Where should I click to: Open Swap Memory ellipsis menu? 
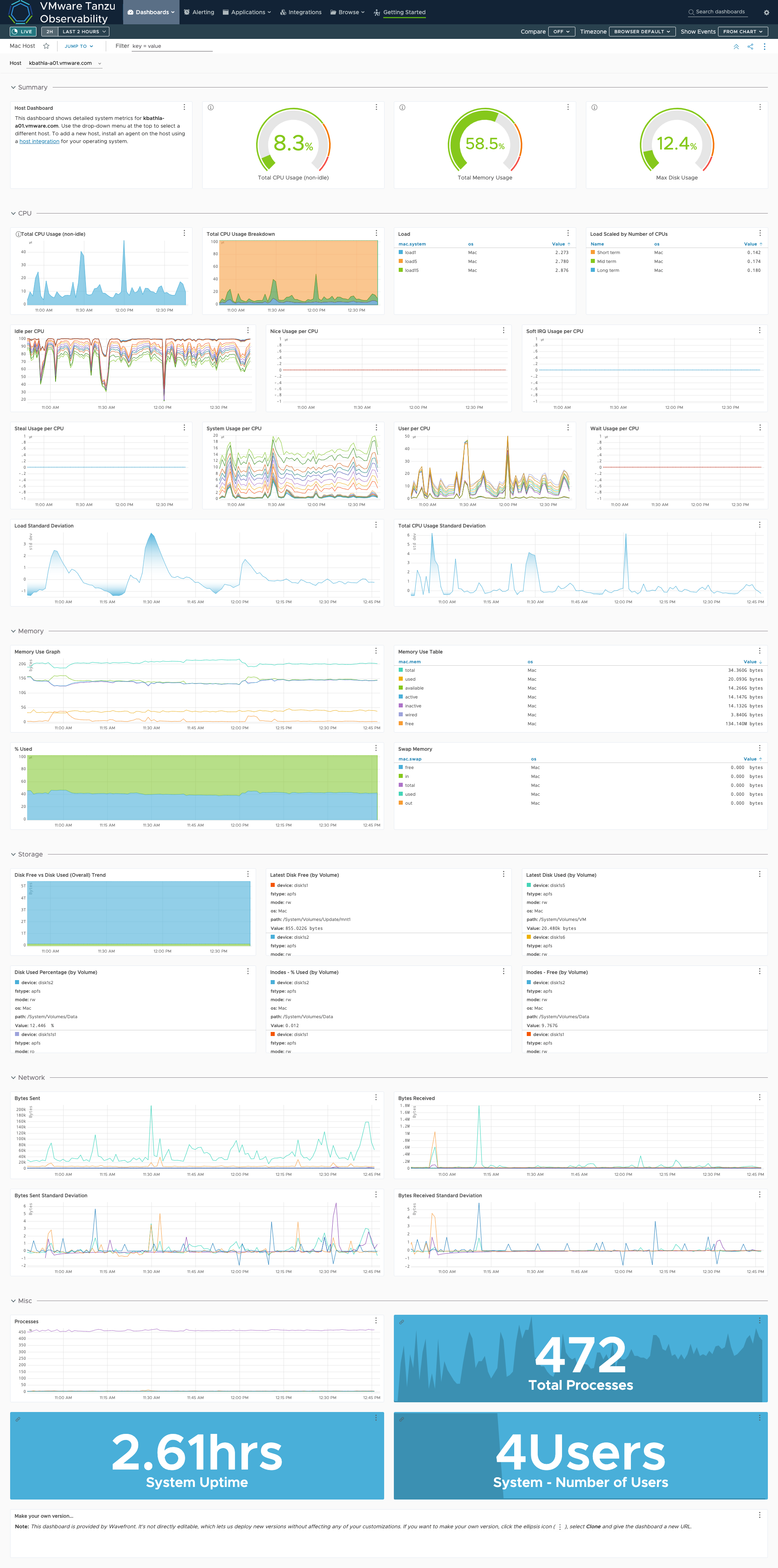point(760,748)
